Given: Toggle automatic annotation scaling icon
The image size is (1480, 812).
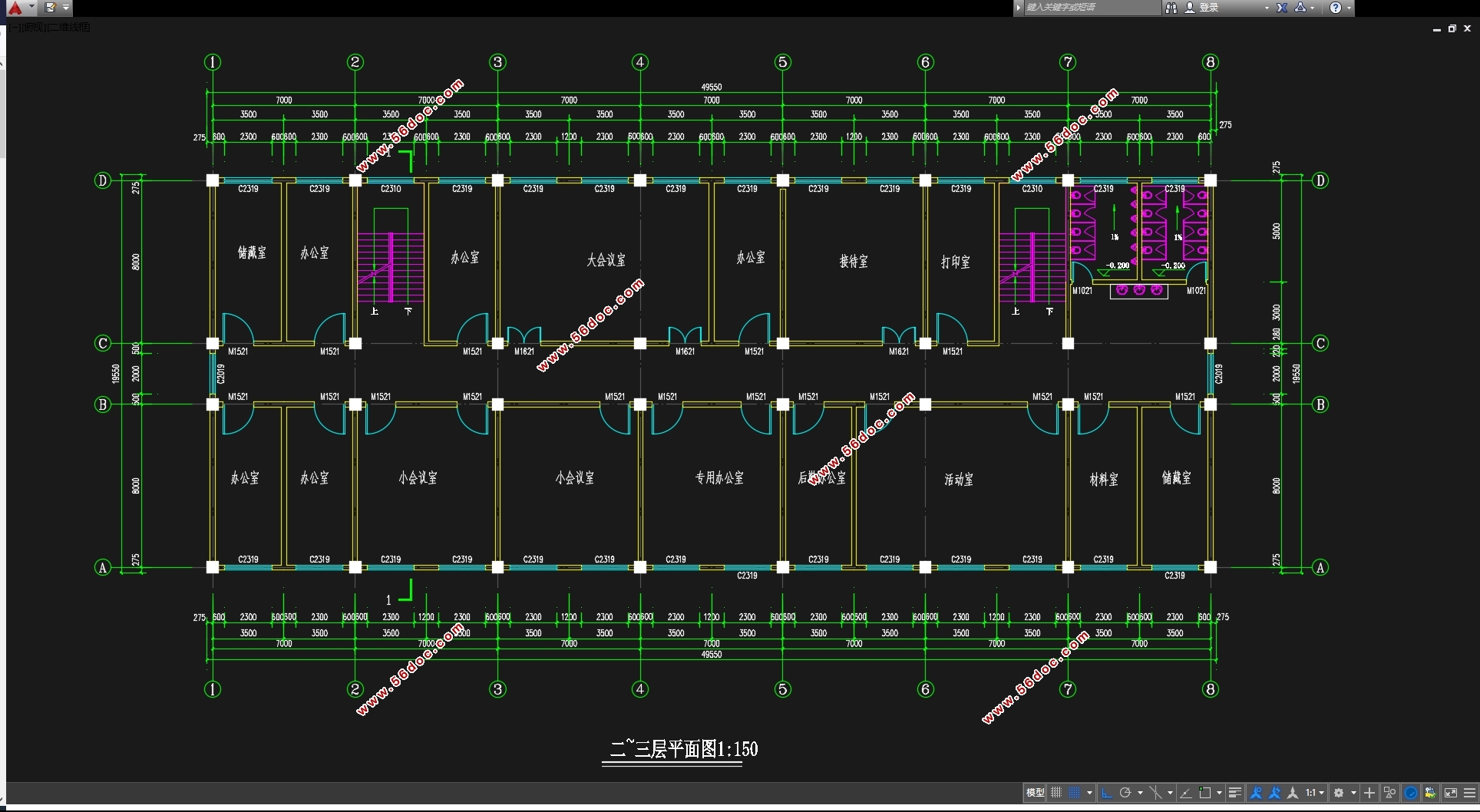Looking at the screenshot, I should click(x=1275, y=793).
